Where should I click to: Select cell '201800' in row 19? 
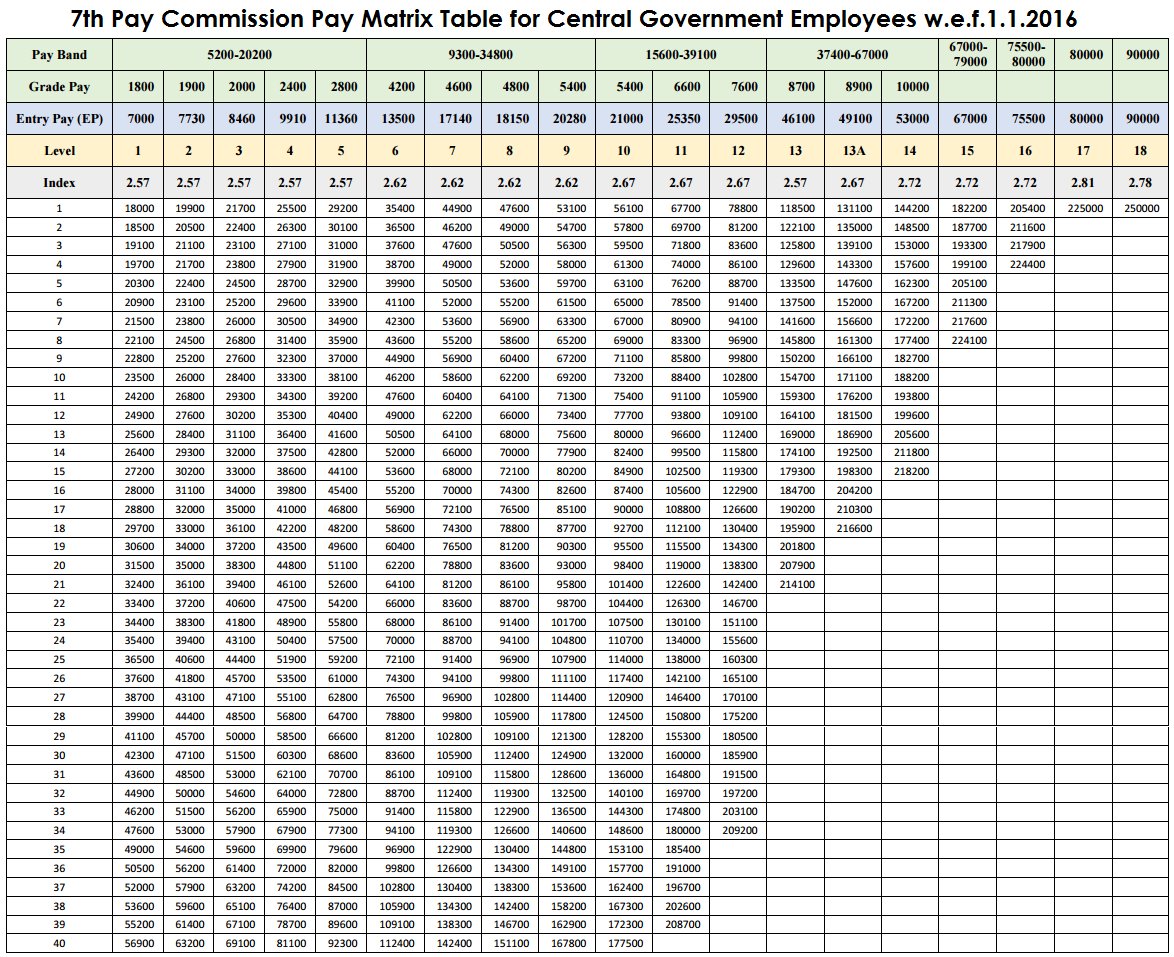pyautogui.click(x=797, y=547)
